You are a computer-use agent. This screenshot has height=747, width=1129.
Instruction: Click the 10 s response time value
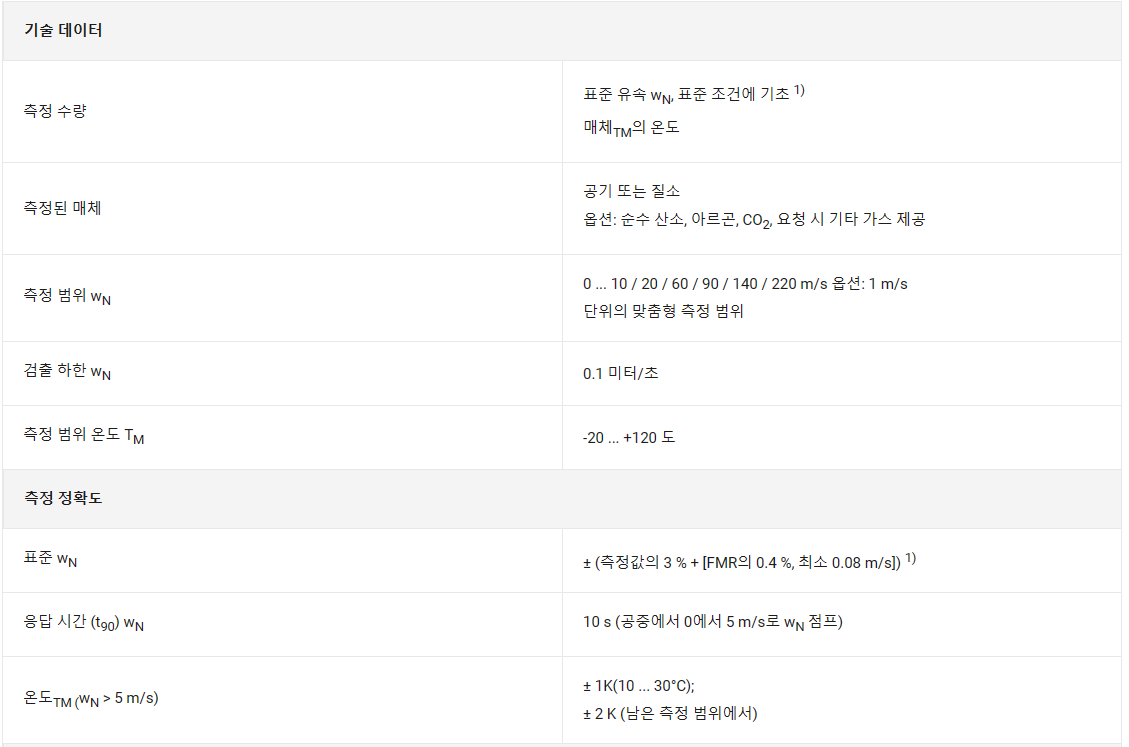point(713,622)
